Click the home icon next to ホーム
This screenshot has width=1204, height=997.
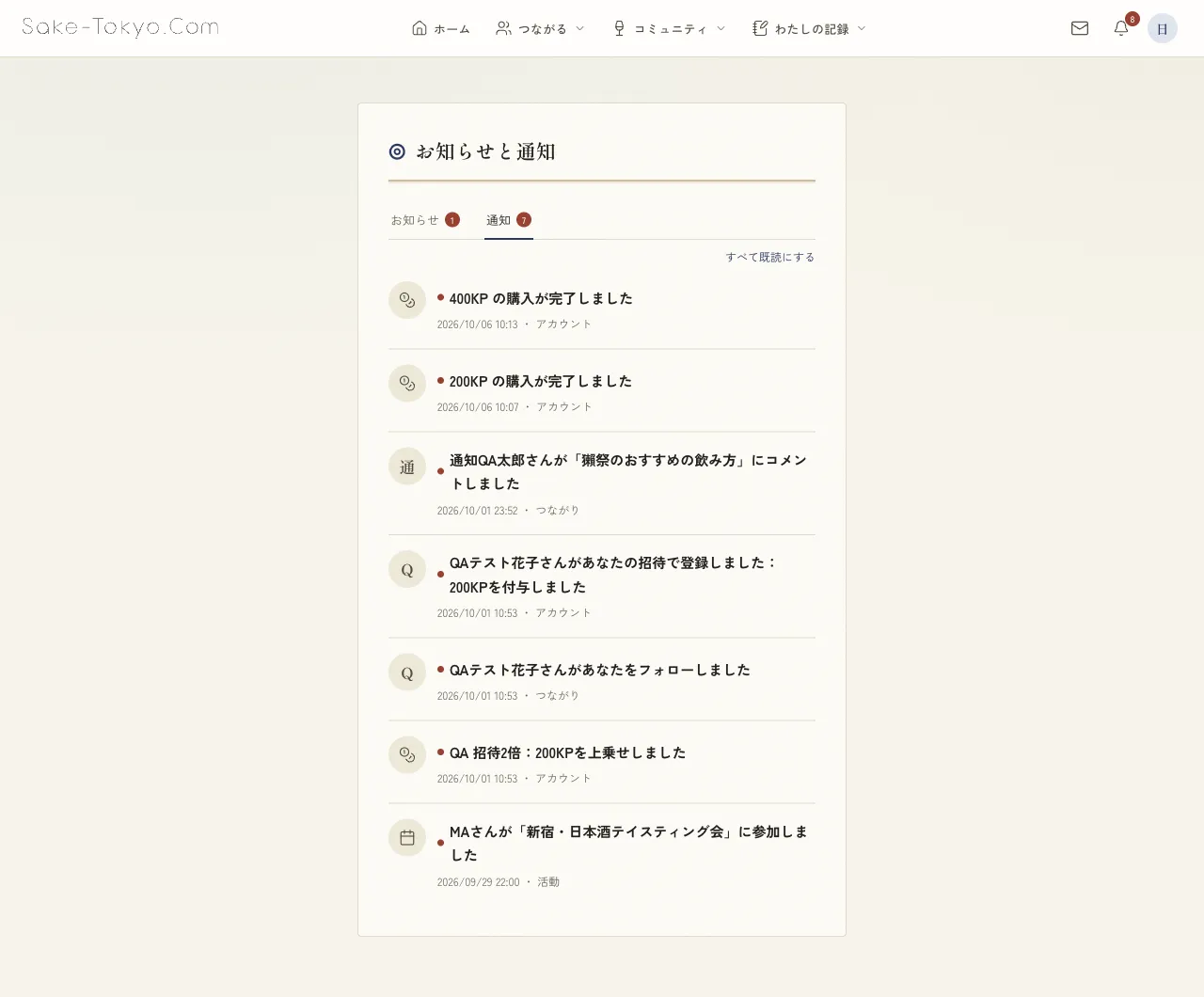(420, 28)
